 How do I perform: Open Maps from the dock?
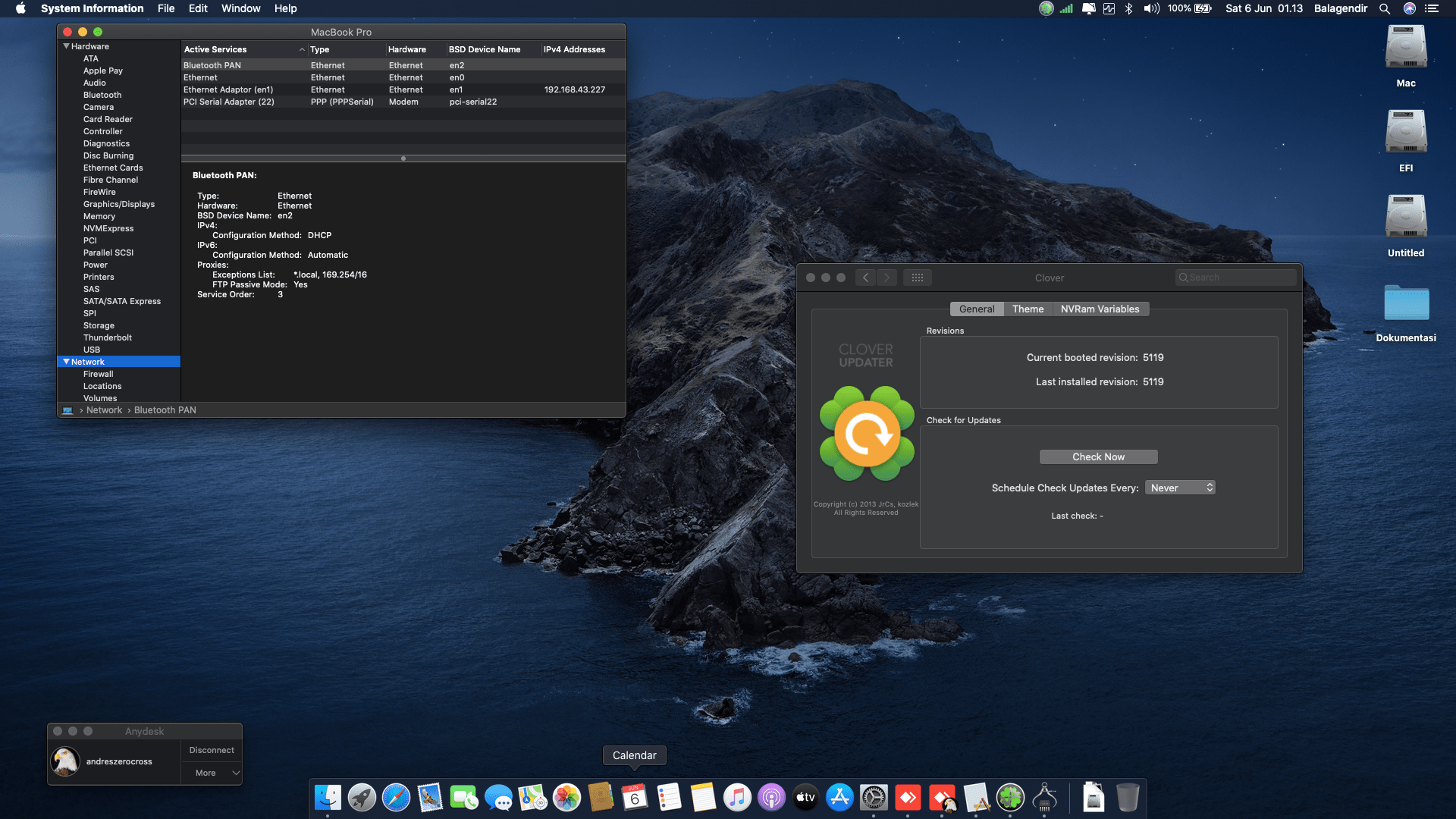click(532, 798)
